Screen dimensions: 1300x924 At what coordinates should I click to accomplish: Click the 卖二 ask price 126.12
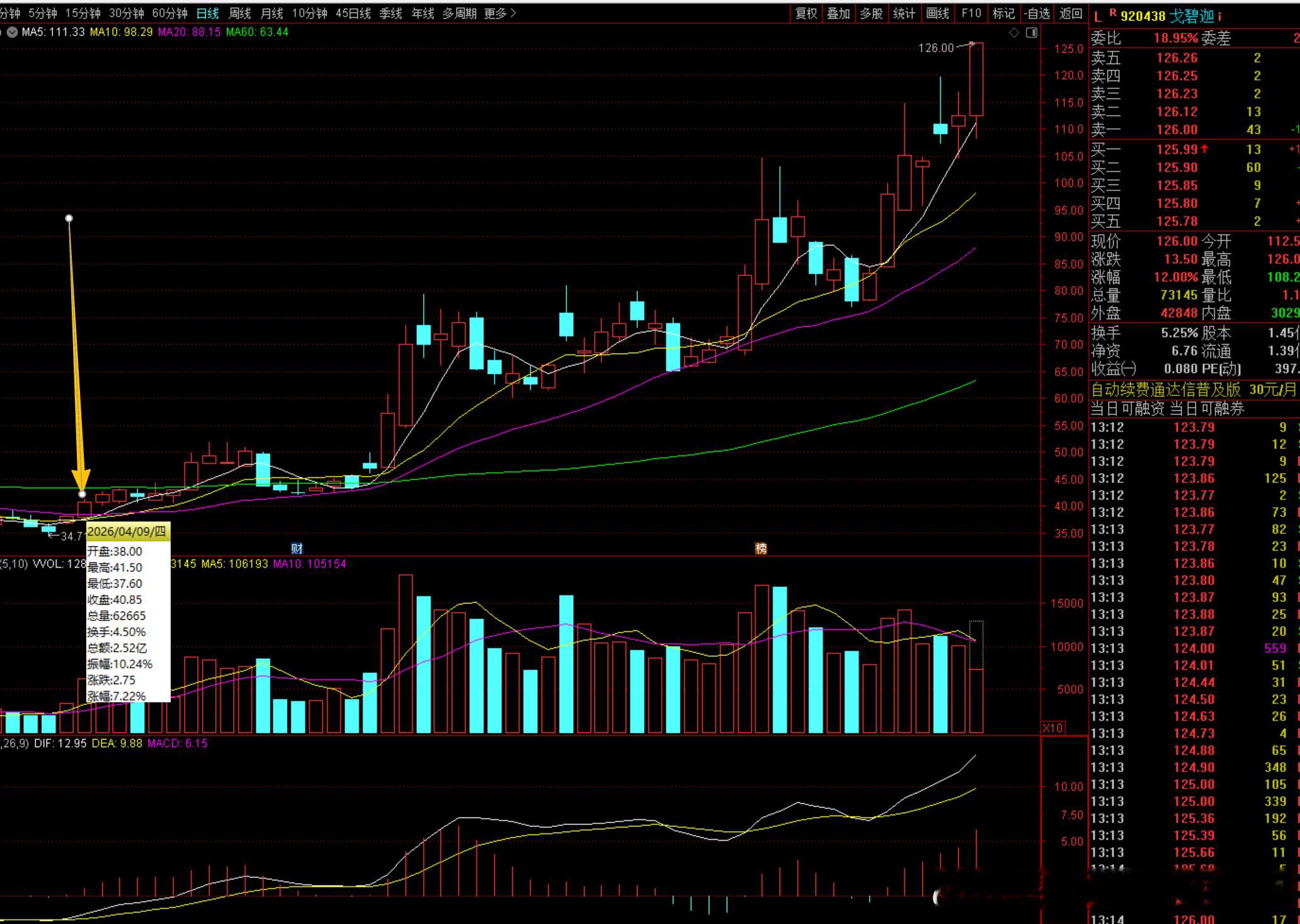1177,111
